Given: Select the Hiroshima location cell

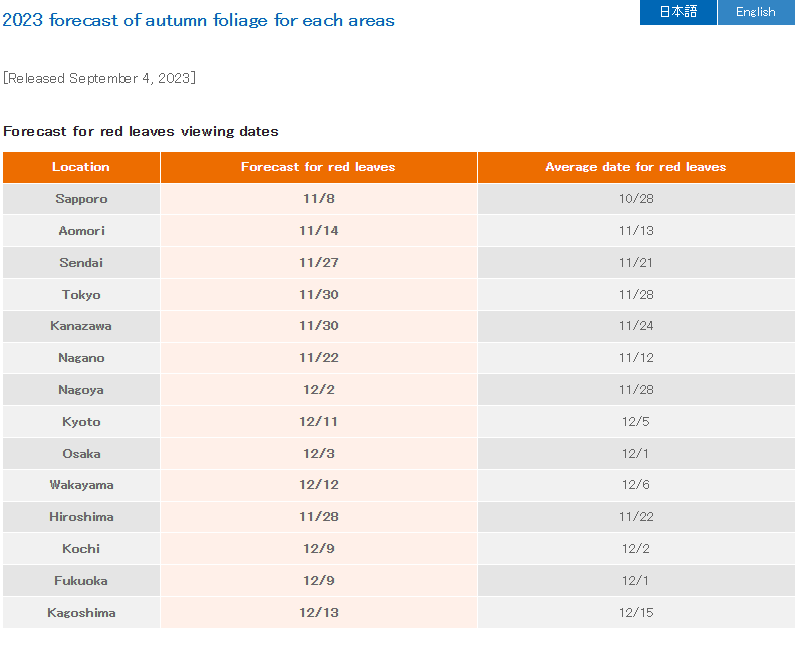Looking at the screenshot, I should click(x=81, y=517).
